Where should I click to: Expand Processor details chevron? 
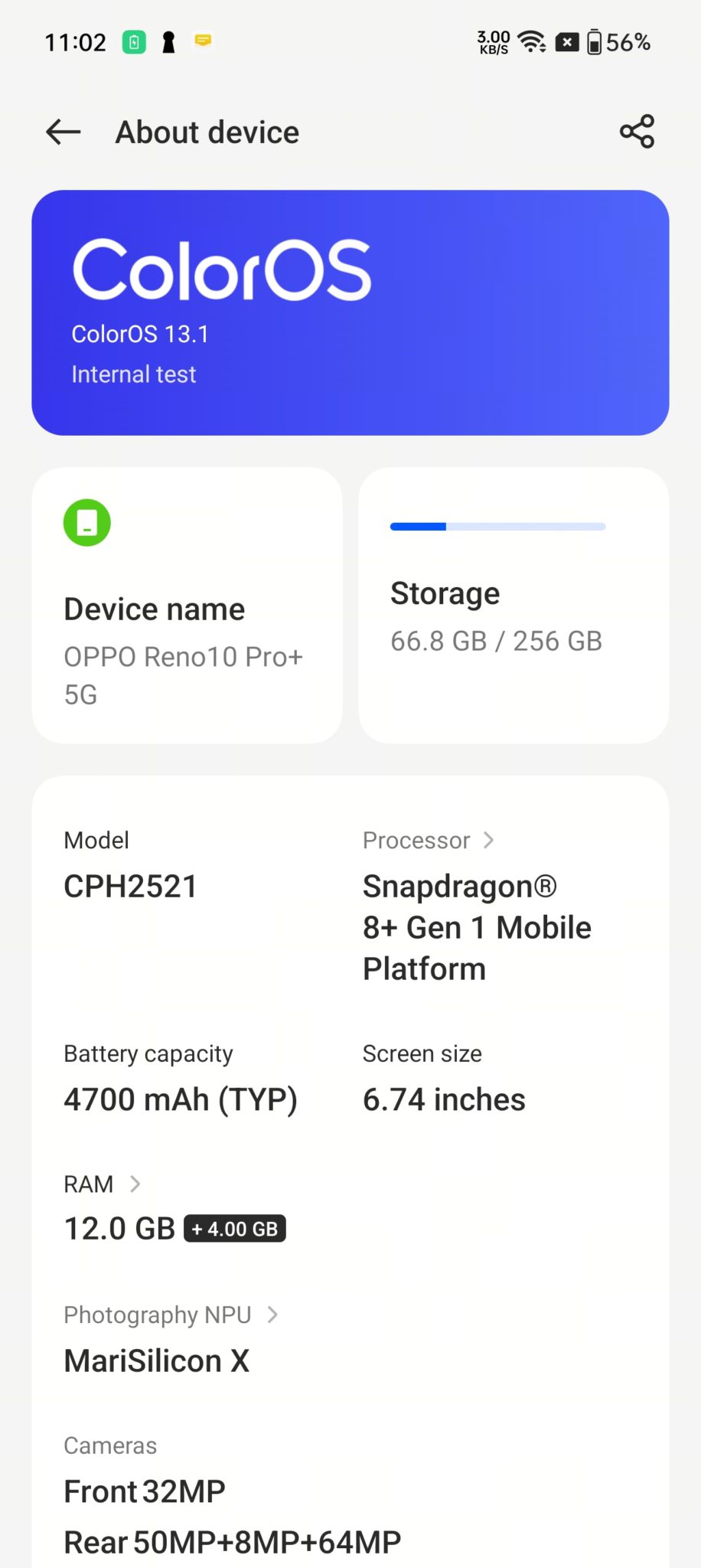click(489, 840)
